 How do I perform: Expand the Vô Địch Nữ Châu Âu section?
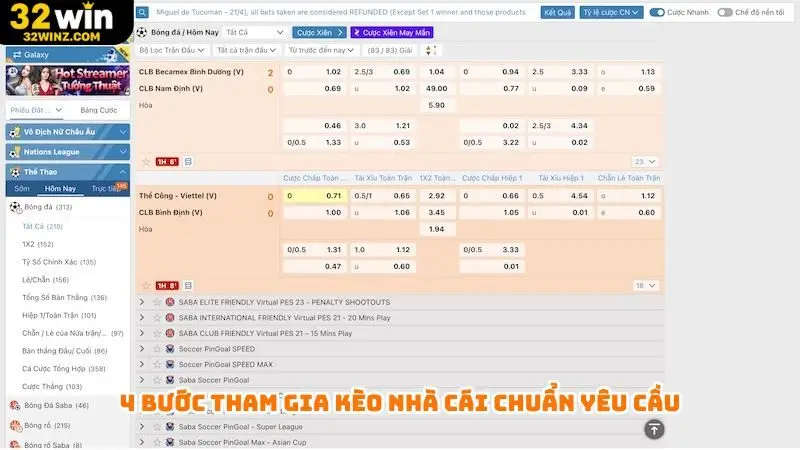click(x=67, y=132)
